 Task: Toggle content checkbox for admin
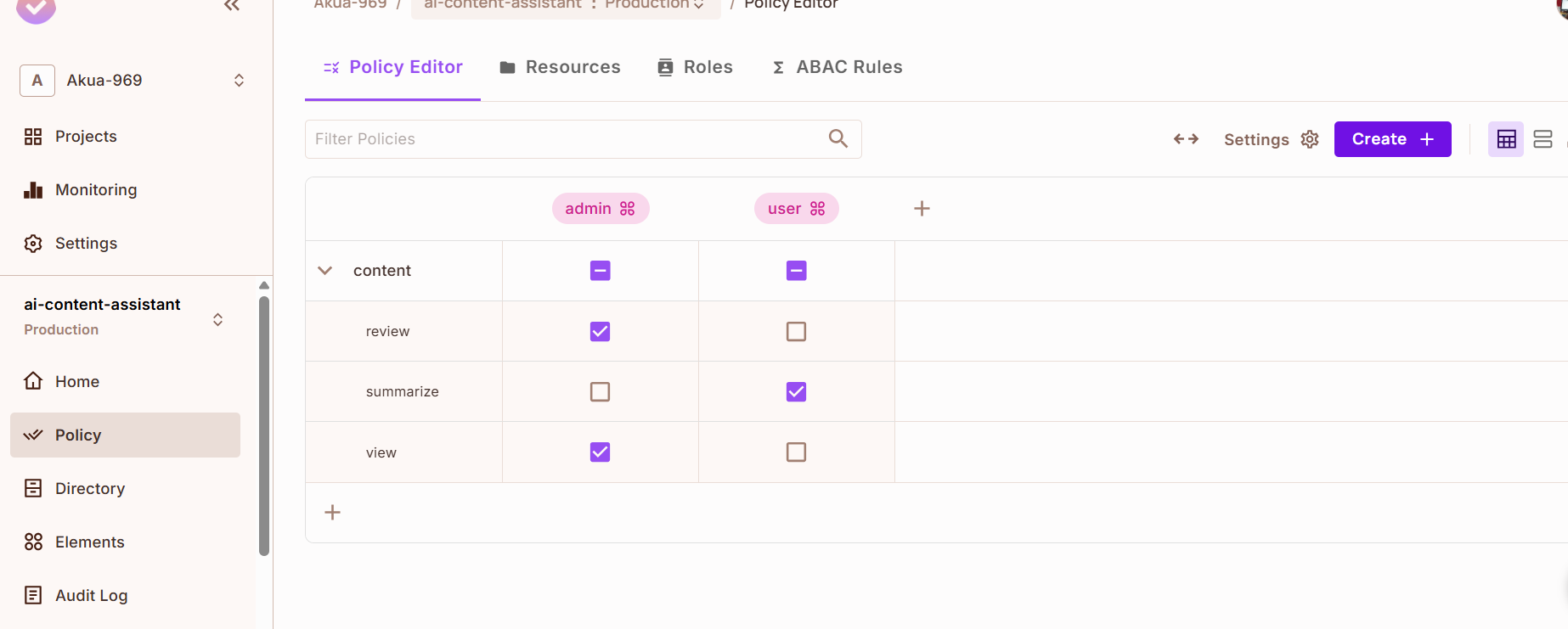[x=601, y=271]
